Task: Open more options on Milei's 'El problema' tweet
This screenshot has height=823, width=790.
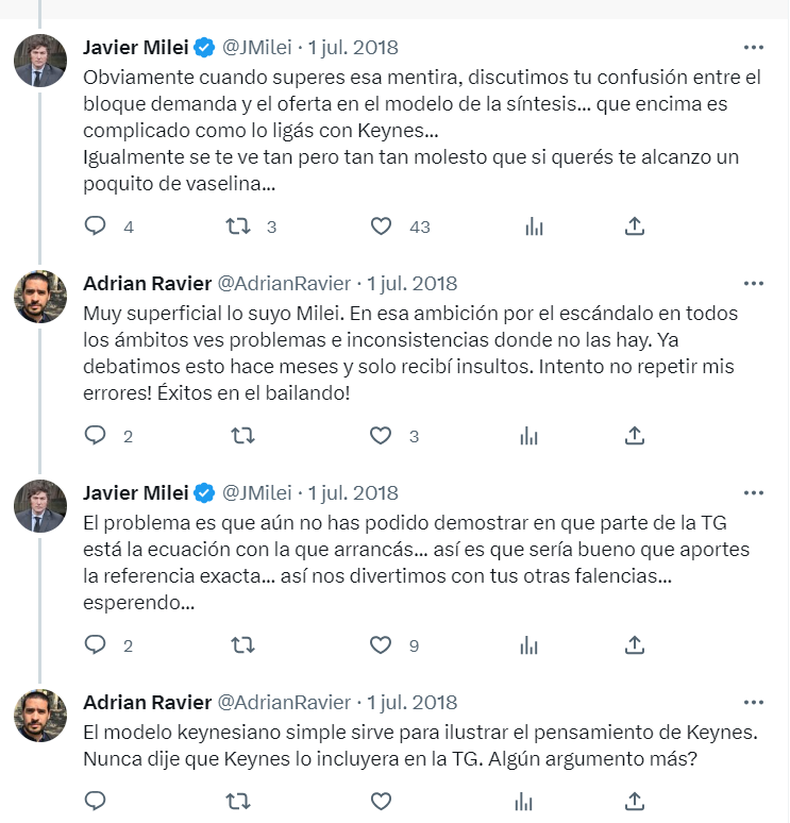Action: 753,493
